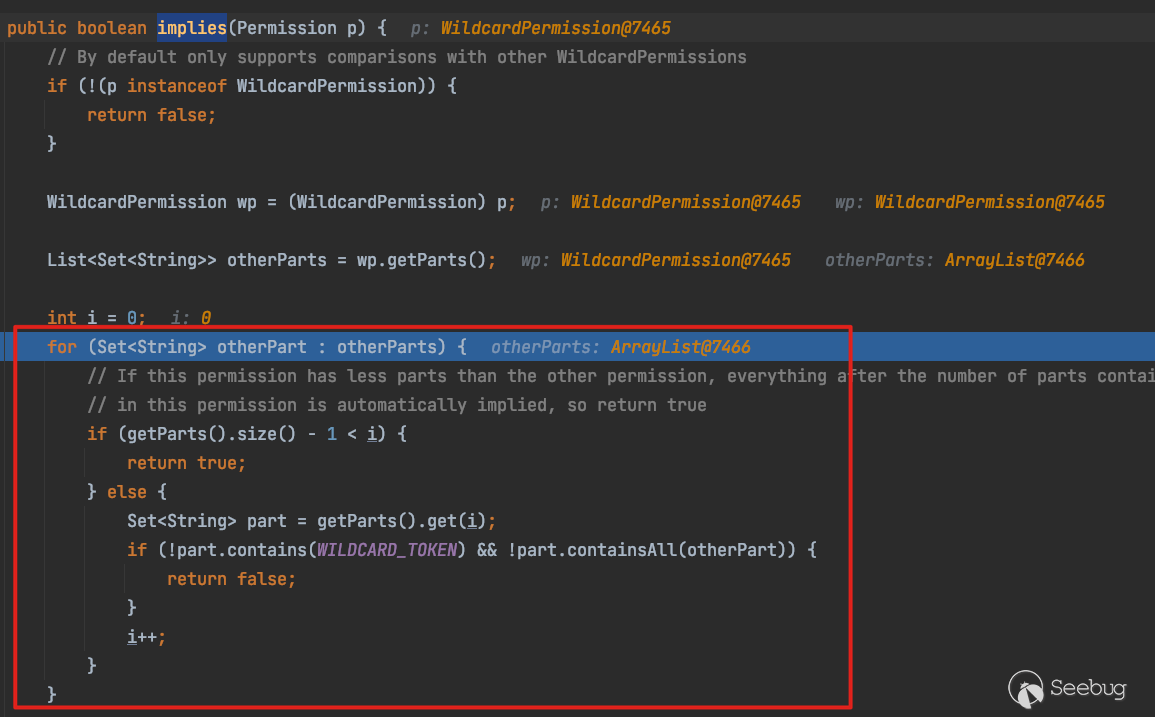Click the instanceof keyword in the if condition

click(x=177, y=86)
